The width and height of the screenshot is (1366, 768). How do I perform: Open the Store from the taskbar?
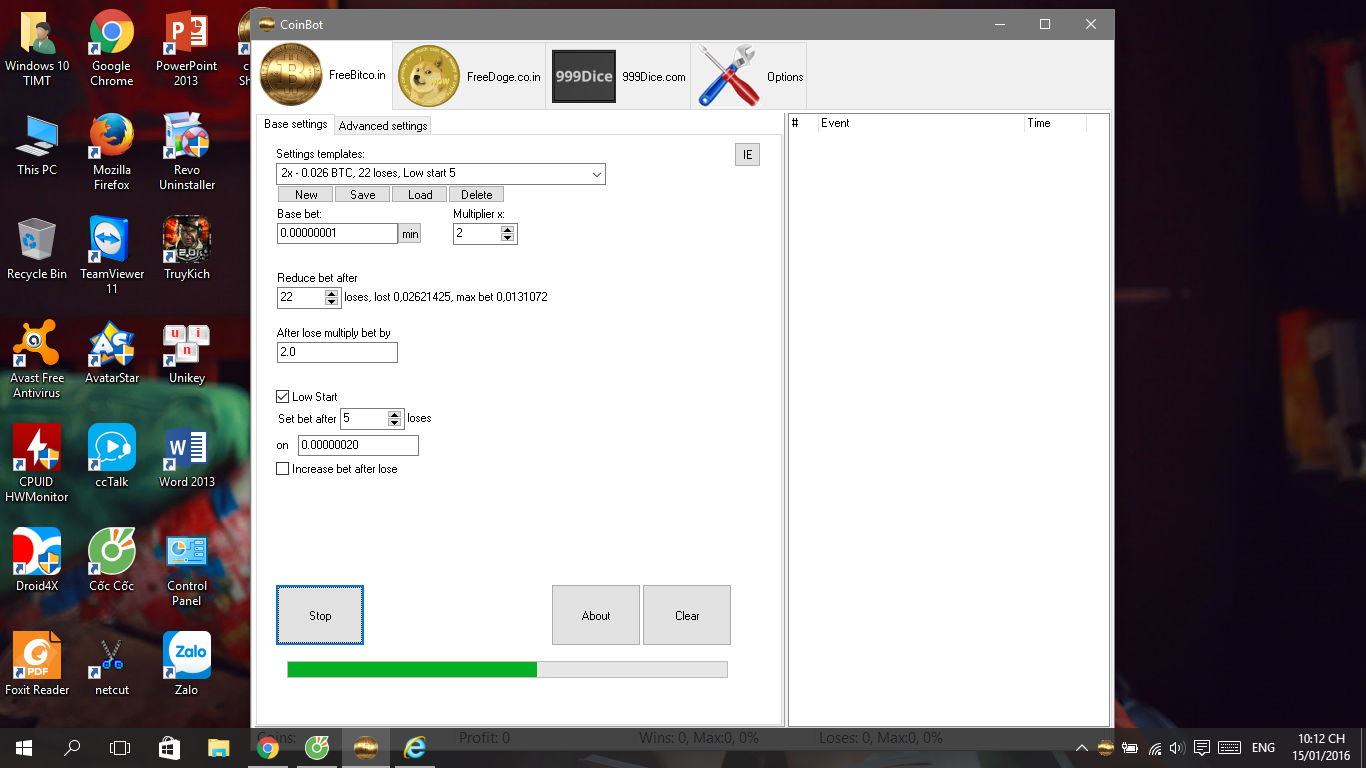tap(169, 748)
